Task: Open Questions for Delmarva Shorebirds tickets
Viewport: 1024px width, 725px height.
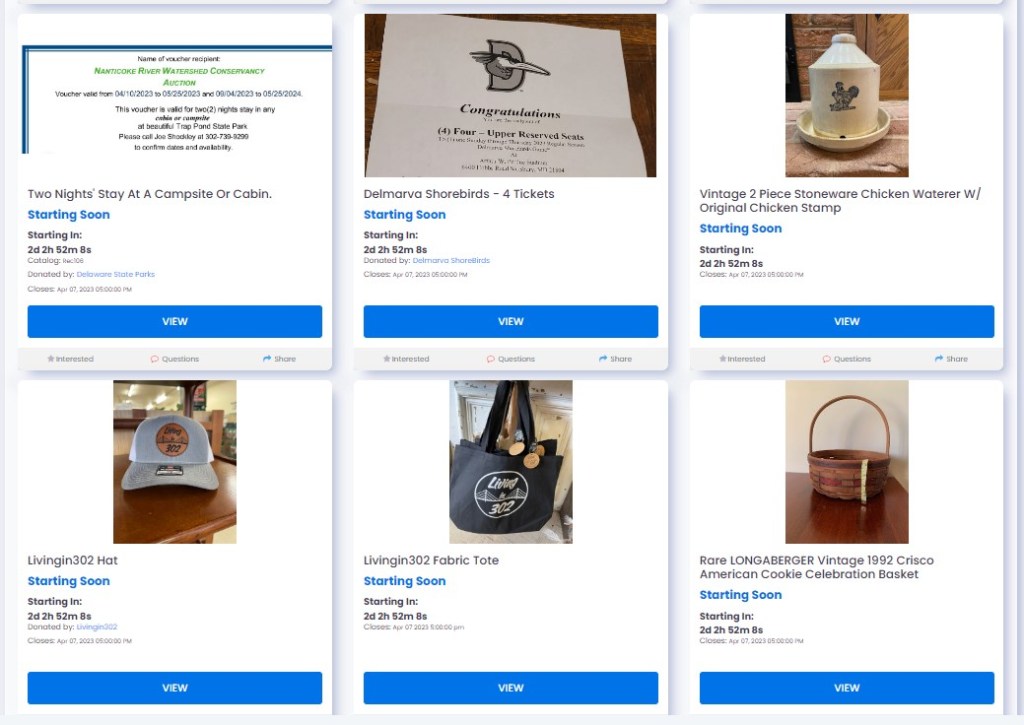Action: (x=511, y=359)
